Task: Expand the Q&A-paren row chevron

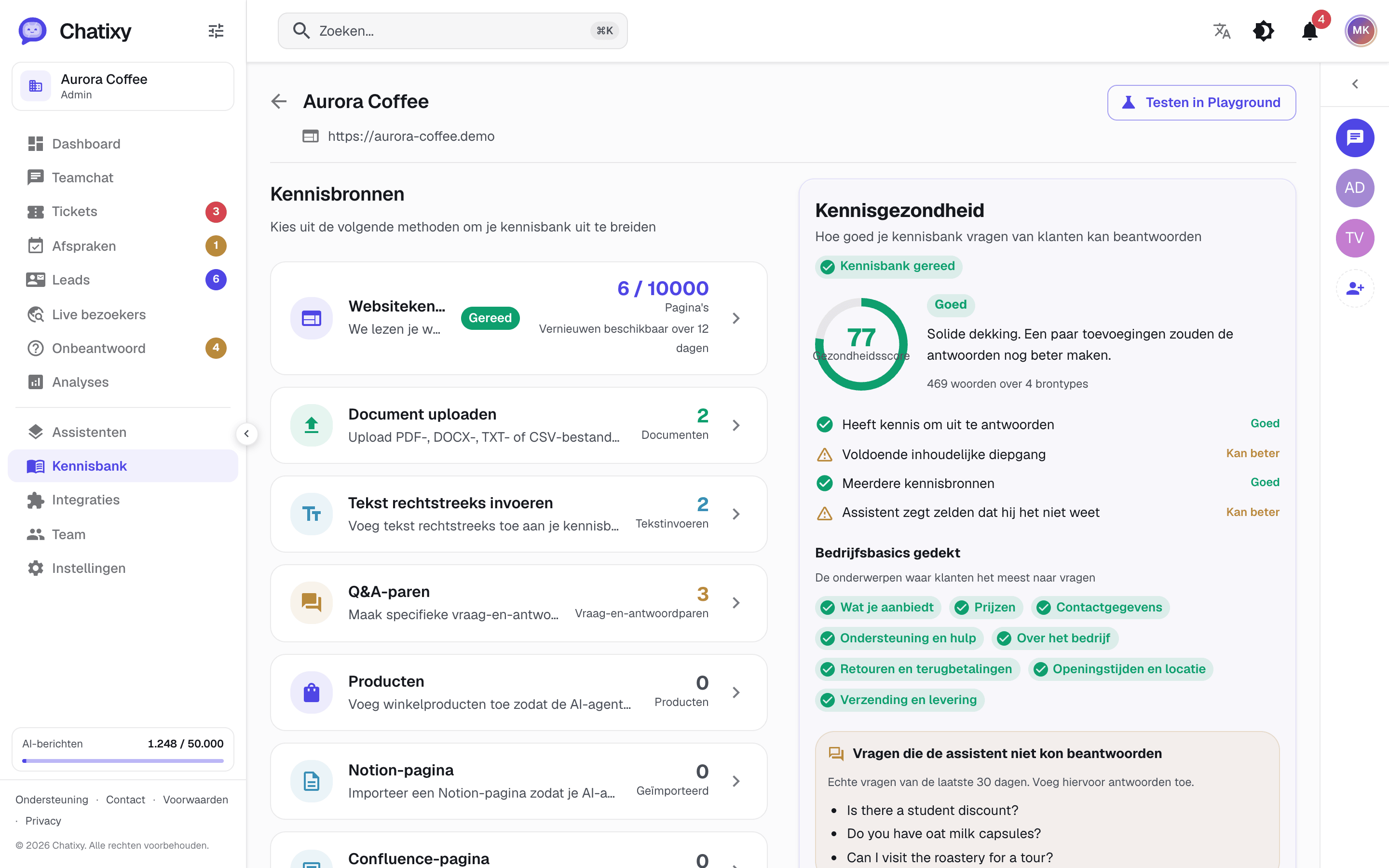Action: 736,603
